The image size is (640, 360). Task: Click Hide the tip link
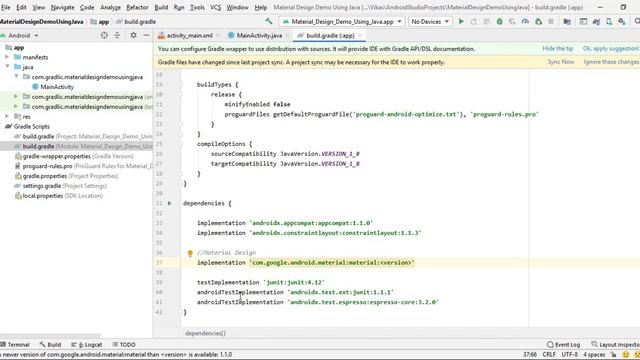coord(558,49)
